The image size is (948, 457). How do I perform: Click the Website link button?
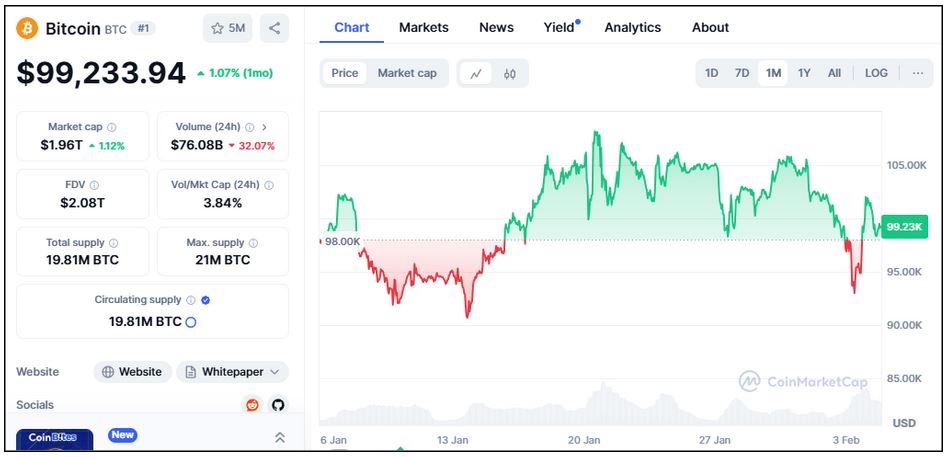click(131, 372)
